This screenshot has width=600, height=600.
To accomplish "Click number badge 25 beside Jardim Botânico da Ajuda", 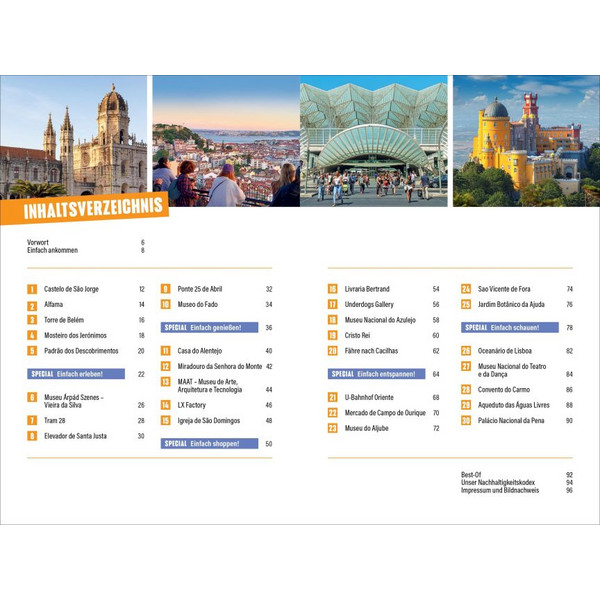I will pyautogui.click(x=466, y=305).
